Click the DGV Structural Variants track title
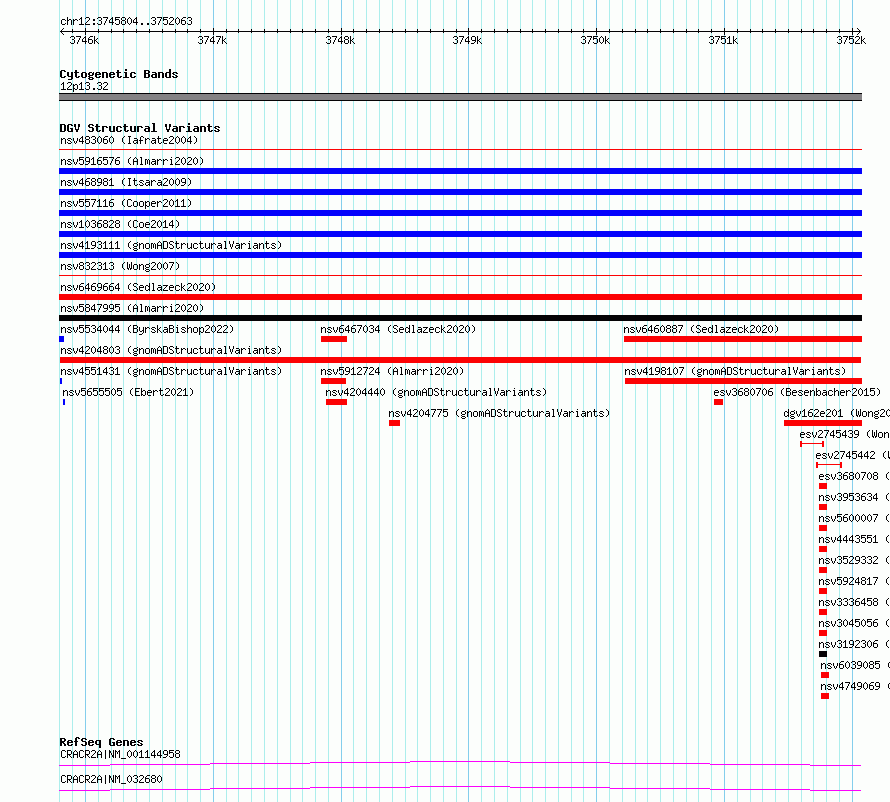Screen dimensions: 890x802 tap(140, 128)
